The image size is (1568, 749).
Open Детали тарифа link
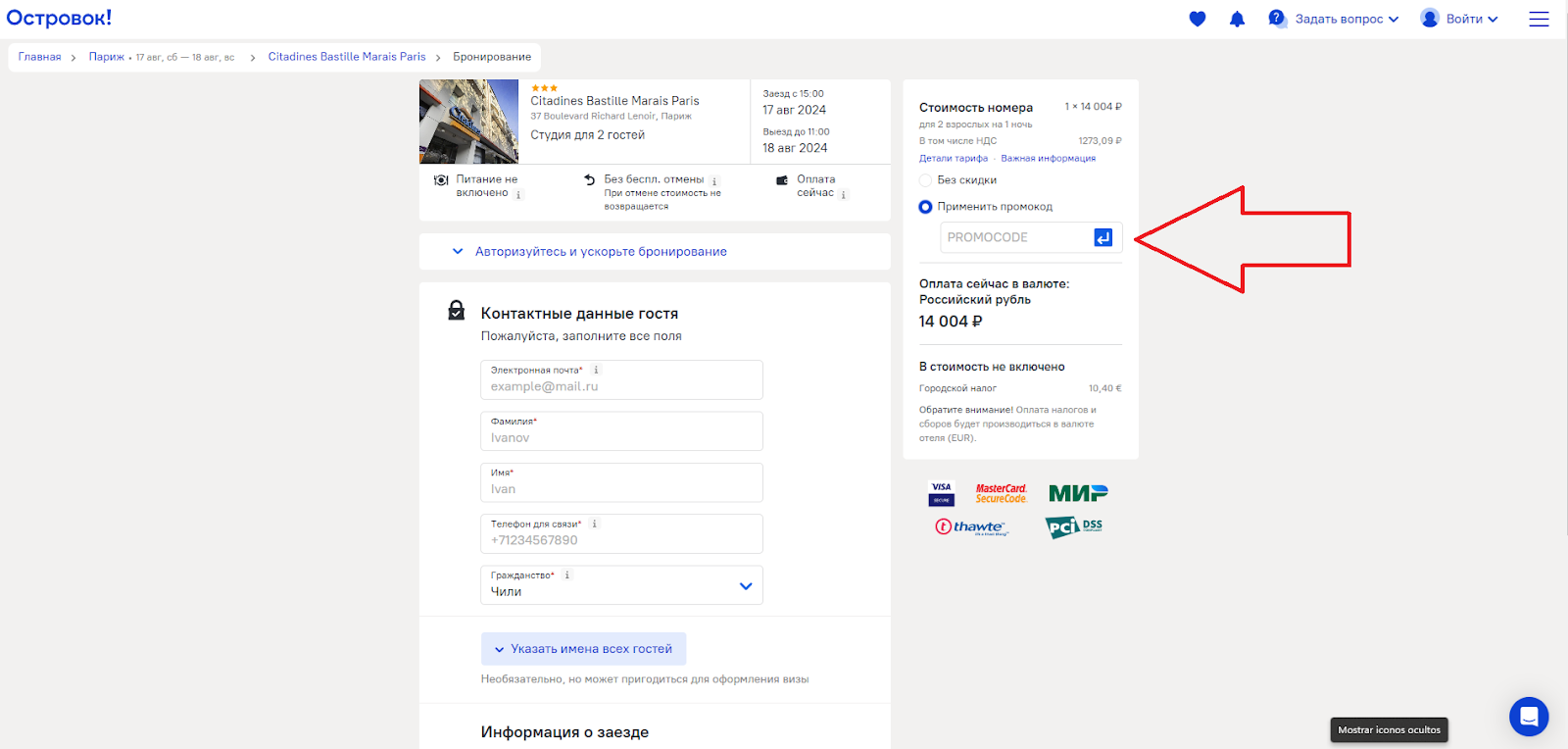pyautogui.click(x=954, y=158)
